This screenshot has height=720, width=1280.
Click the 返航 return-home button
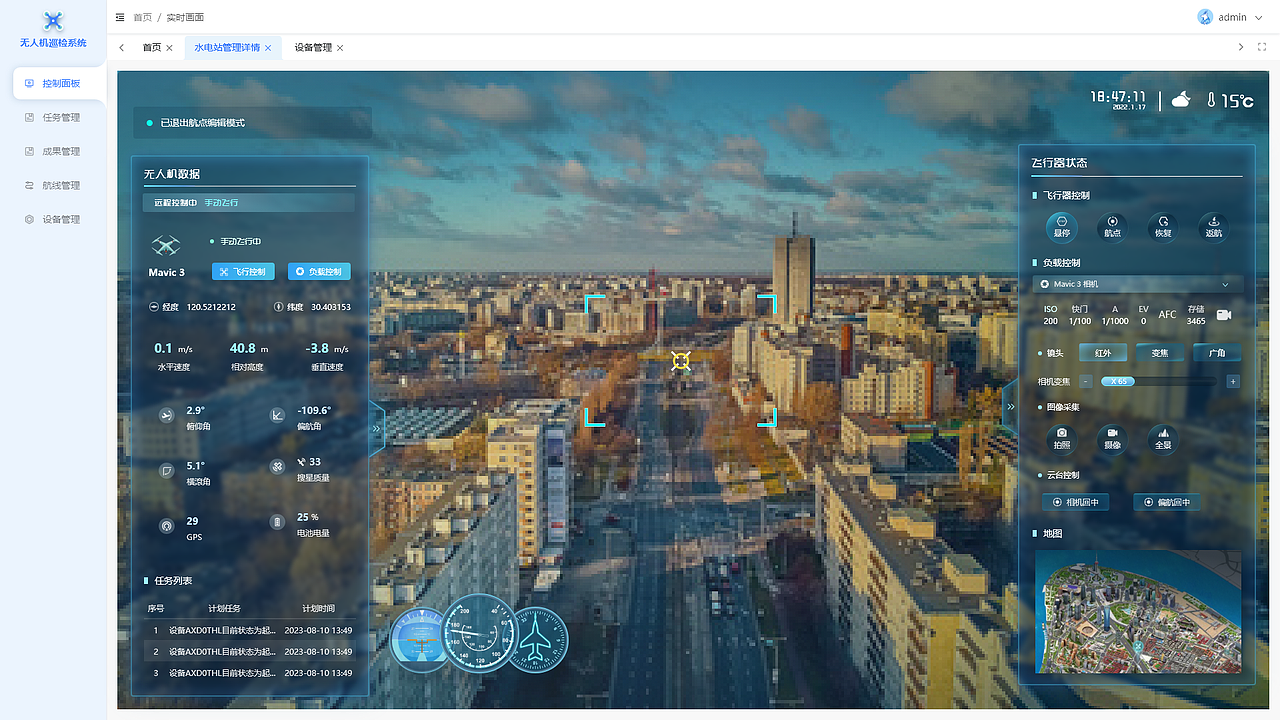point(1214,226)
